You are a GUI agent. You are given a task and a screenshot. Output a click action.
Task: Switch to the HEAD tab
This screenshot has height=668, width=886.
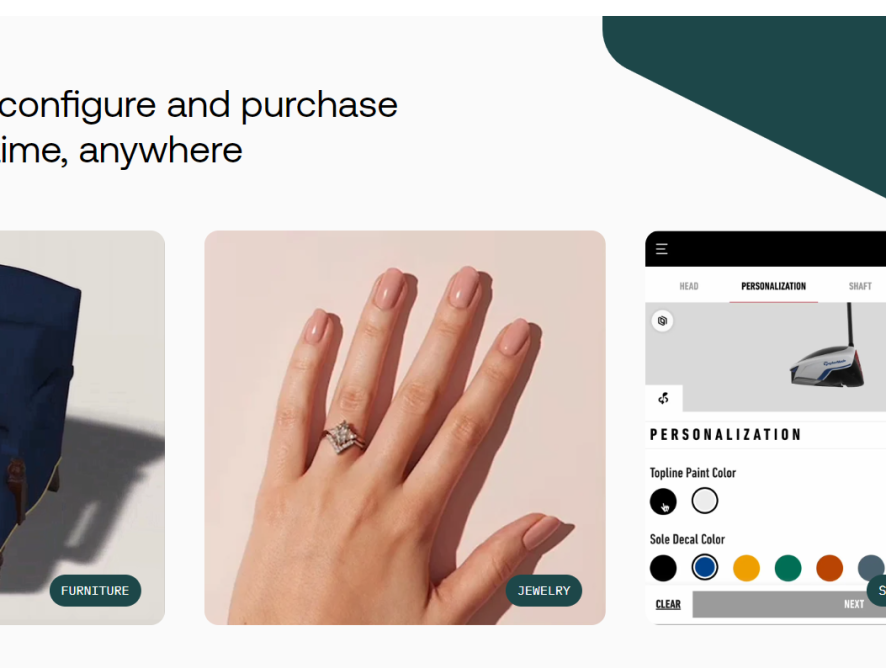click(x=688, y=286)
